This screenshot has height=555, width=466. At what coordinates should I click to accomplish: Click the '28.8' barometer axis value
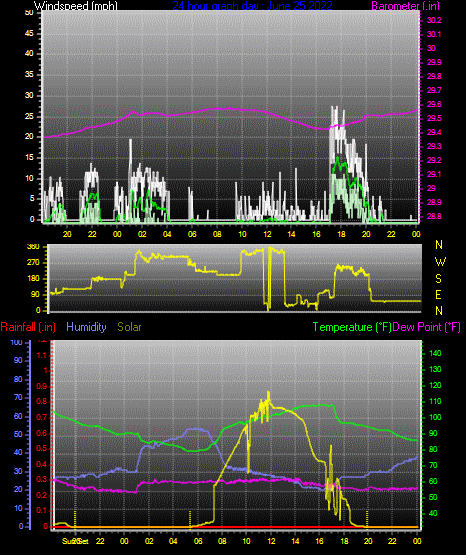click(x=434, y=216)
